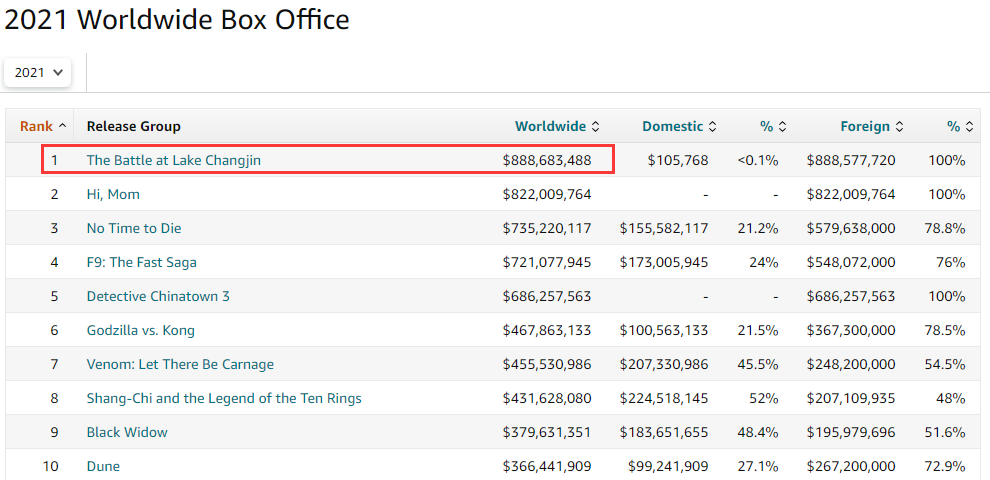Screen dimensions: 990x480
Task: Click the Release Group column header
Action: (134, 126)
